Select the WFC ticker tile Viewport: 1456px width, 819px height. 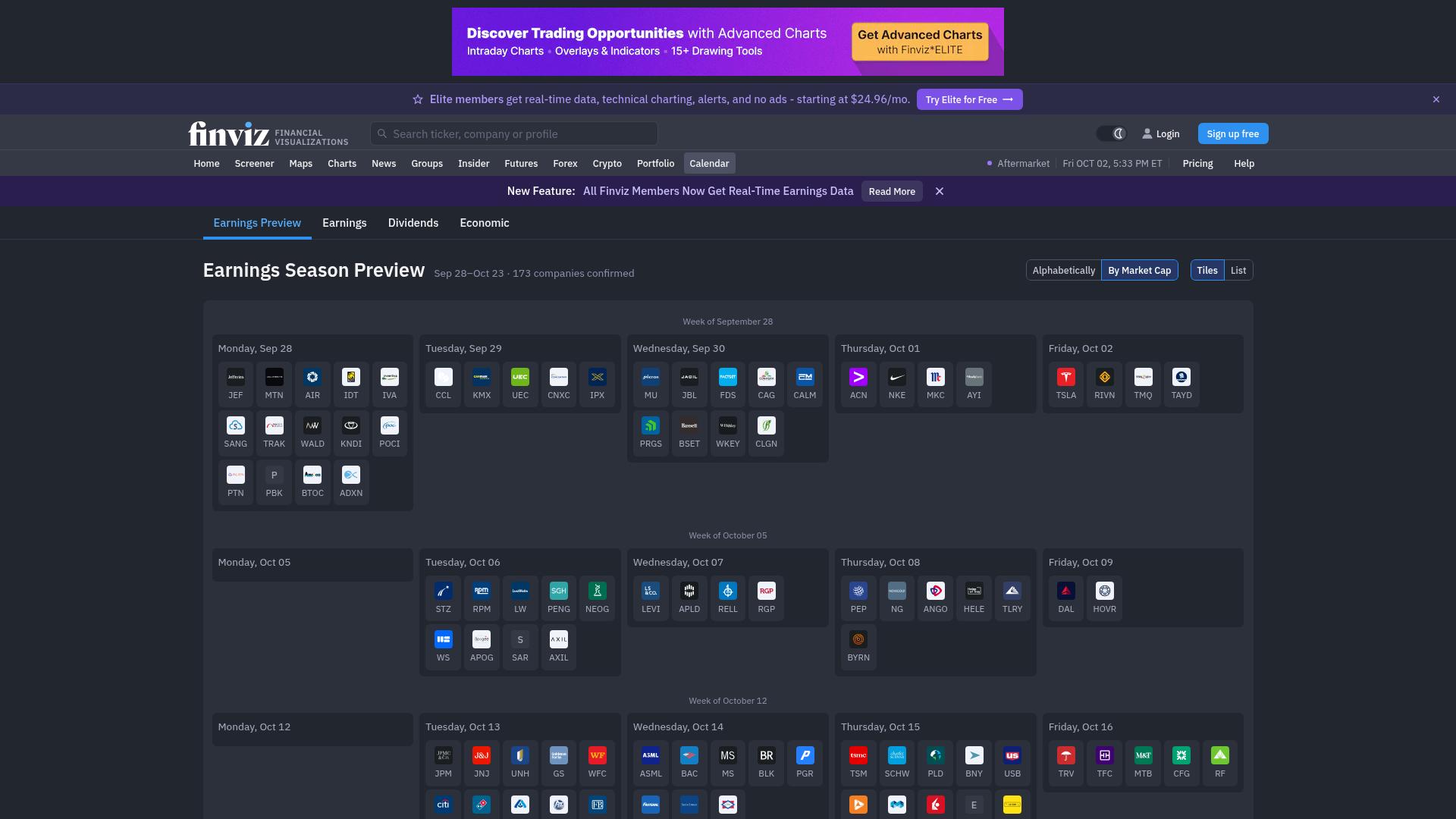tap(598, 763)
